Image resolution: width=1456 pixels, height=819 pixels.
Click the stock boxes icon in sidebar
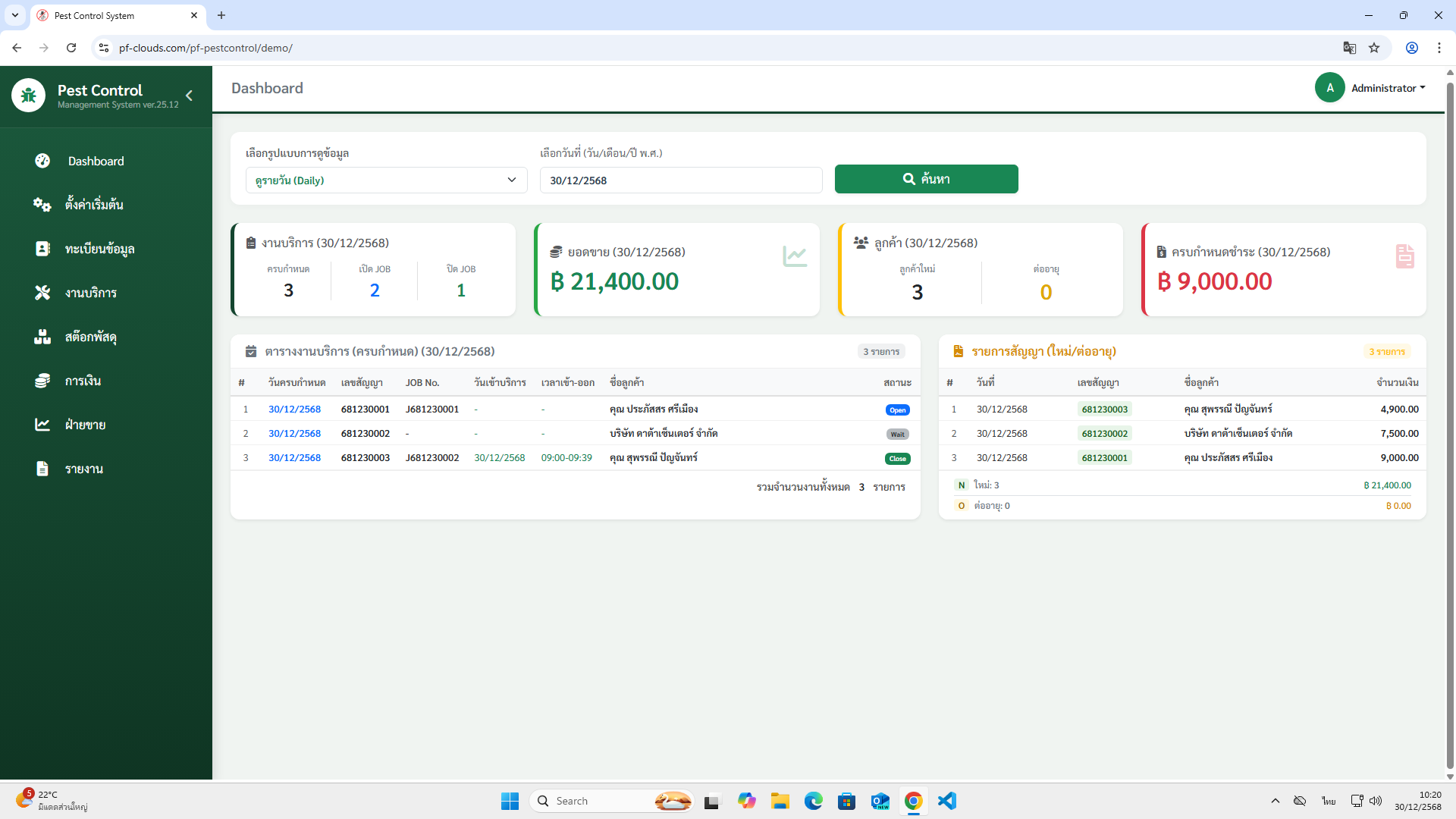(x=42, y=337)
